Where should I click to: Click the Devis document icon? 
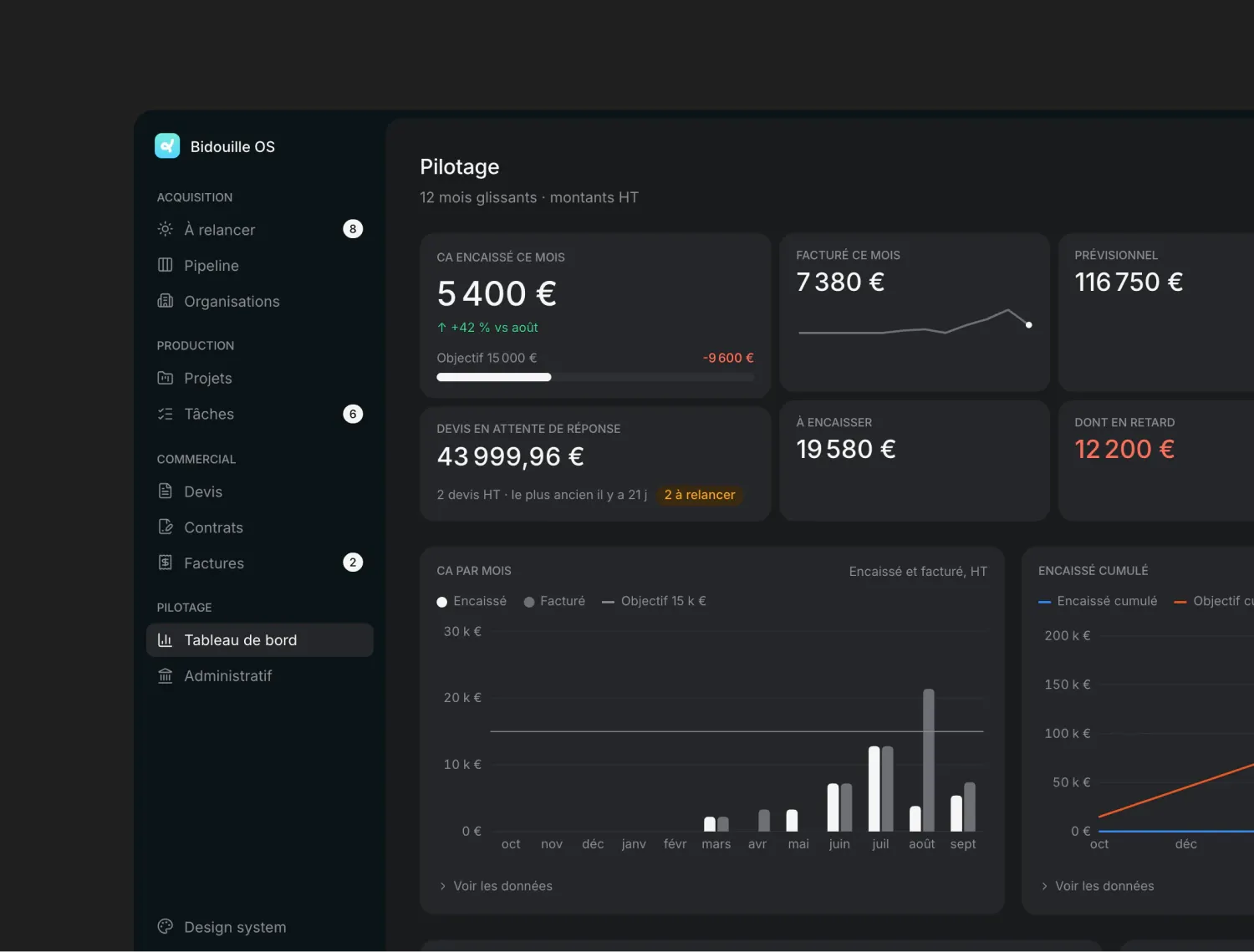166,491
